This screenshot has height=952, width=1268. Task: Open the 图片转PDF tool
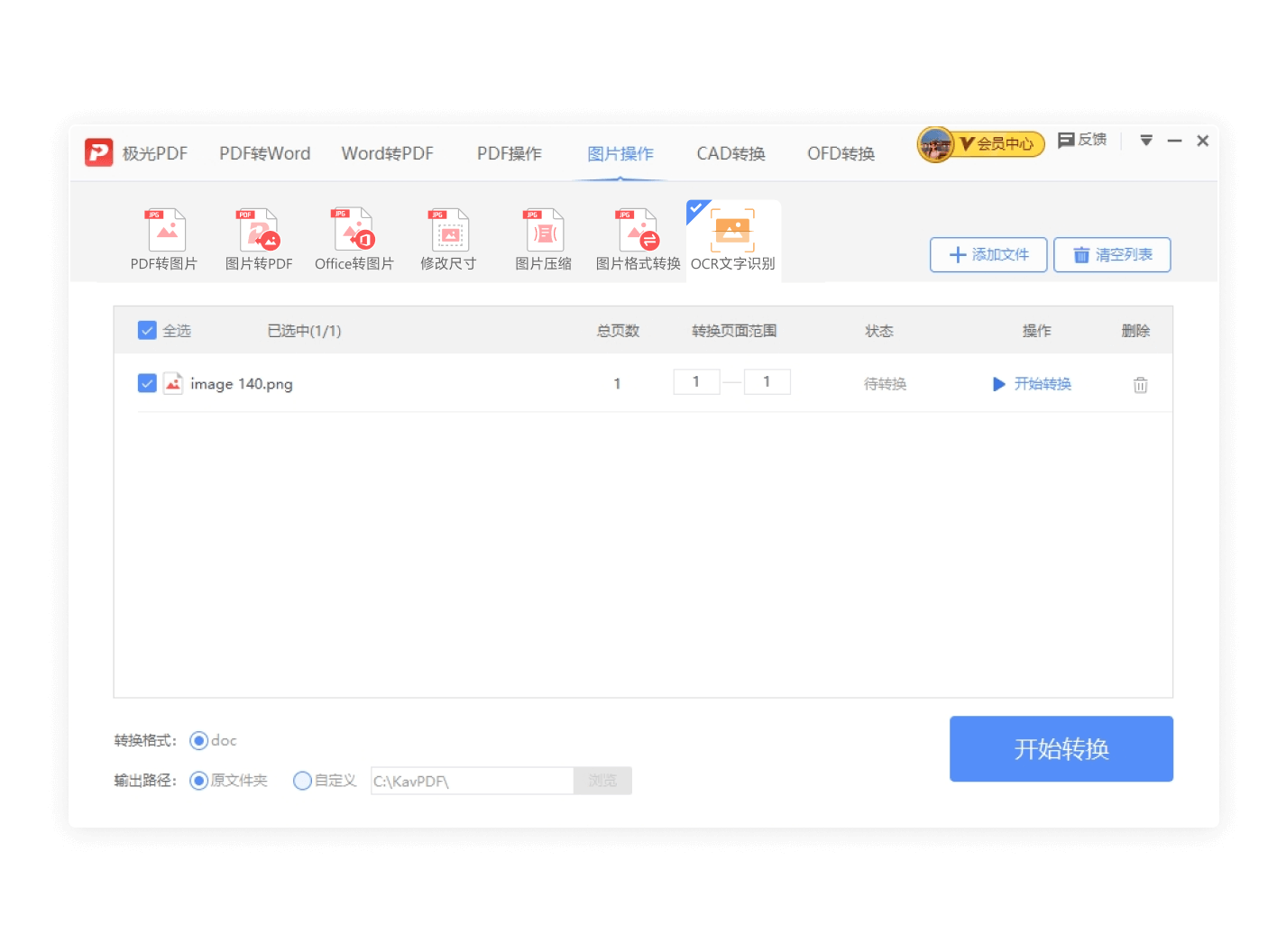pyautogui.click(x=259, y=239)
